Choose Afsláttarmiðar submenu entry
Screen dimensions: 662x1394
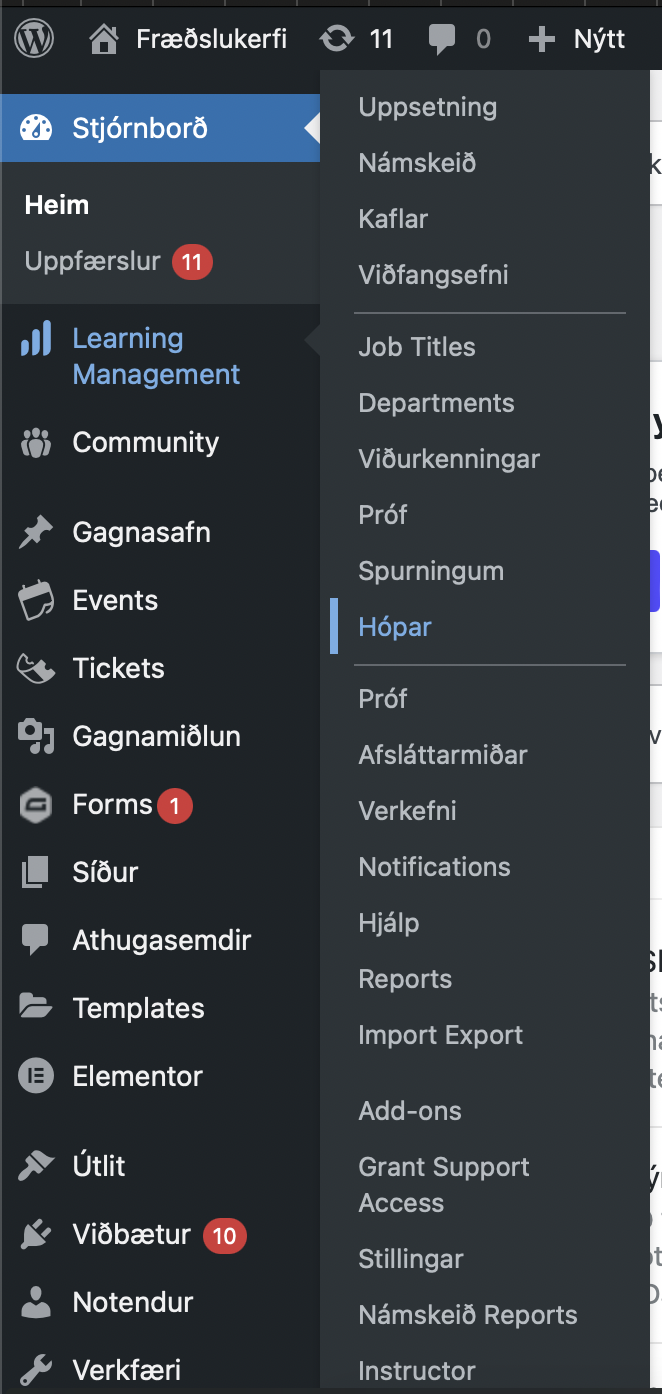tap(443, 755)
